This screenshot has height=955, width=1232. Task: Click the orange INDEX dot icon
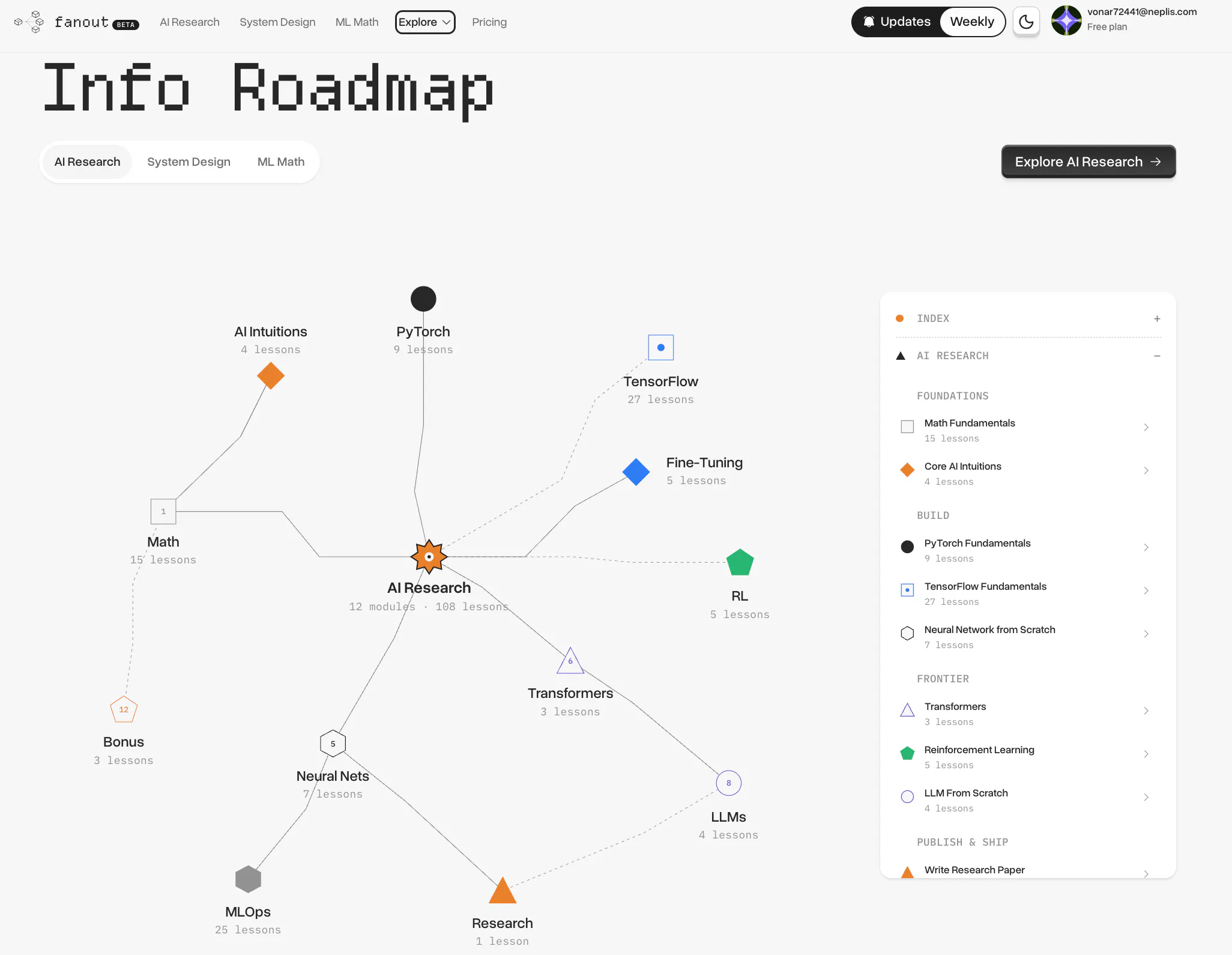tap(899, 318)
